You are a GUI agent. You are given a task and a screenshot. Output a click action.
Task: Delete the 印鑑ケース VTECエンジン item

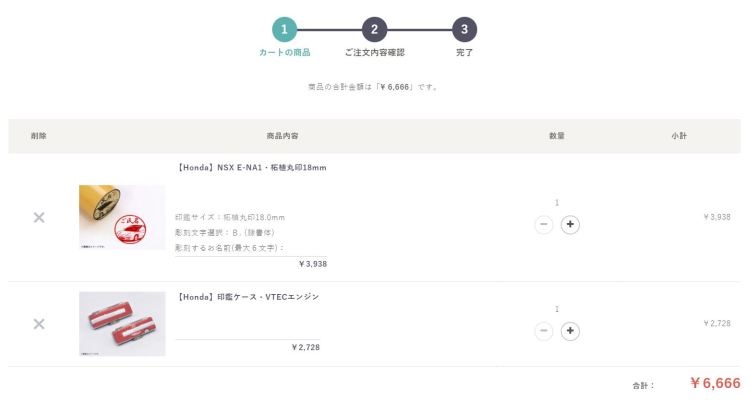click(x=39, y=323)
